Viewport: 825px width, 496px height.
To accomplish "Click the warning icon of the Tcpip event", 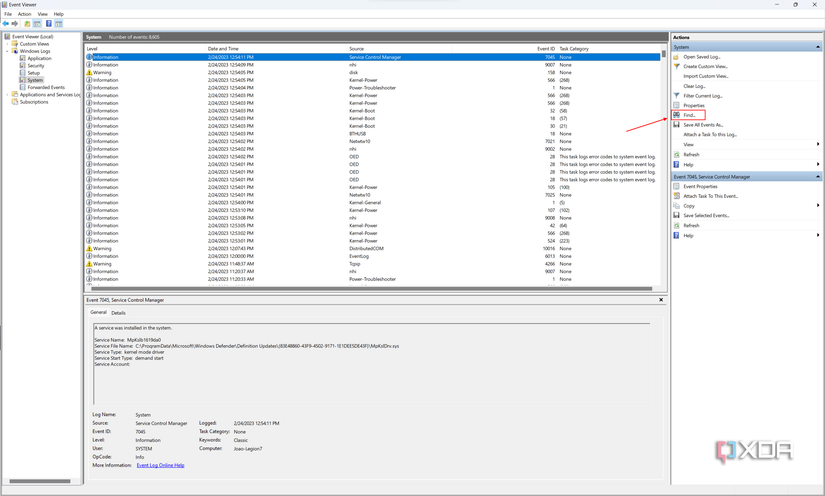I will [x=89, y=264].
